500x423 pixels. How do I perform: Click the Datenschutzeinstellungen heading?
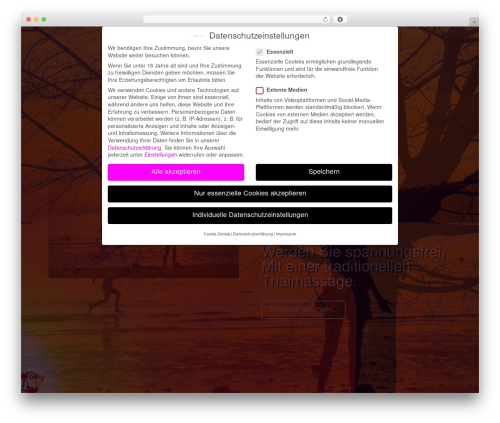259,36
